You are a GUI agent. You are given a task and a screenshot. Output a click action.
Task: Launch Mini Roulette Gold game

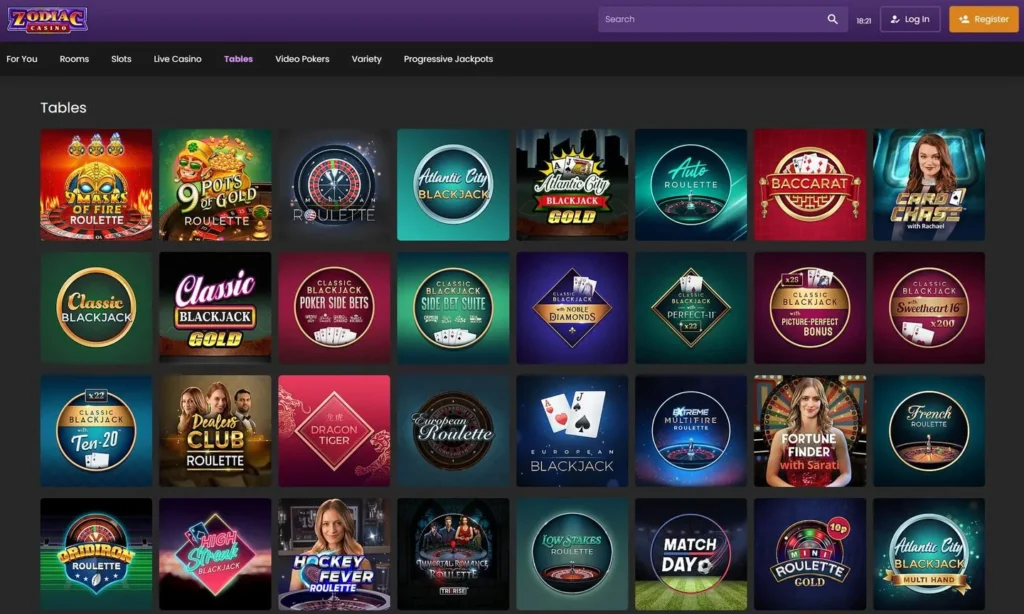[x=810, y=554]
